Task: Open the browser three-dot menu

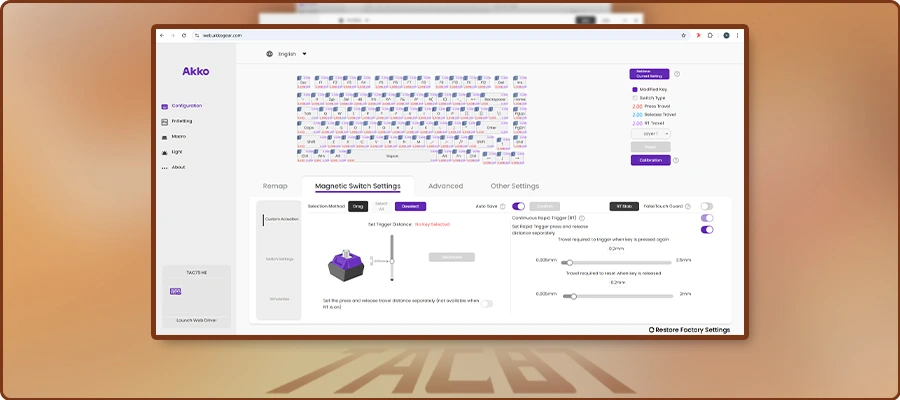Action: coord(738,35)
